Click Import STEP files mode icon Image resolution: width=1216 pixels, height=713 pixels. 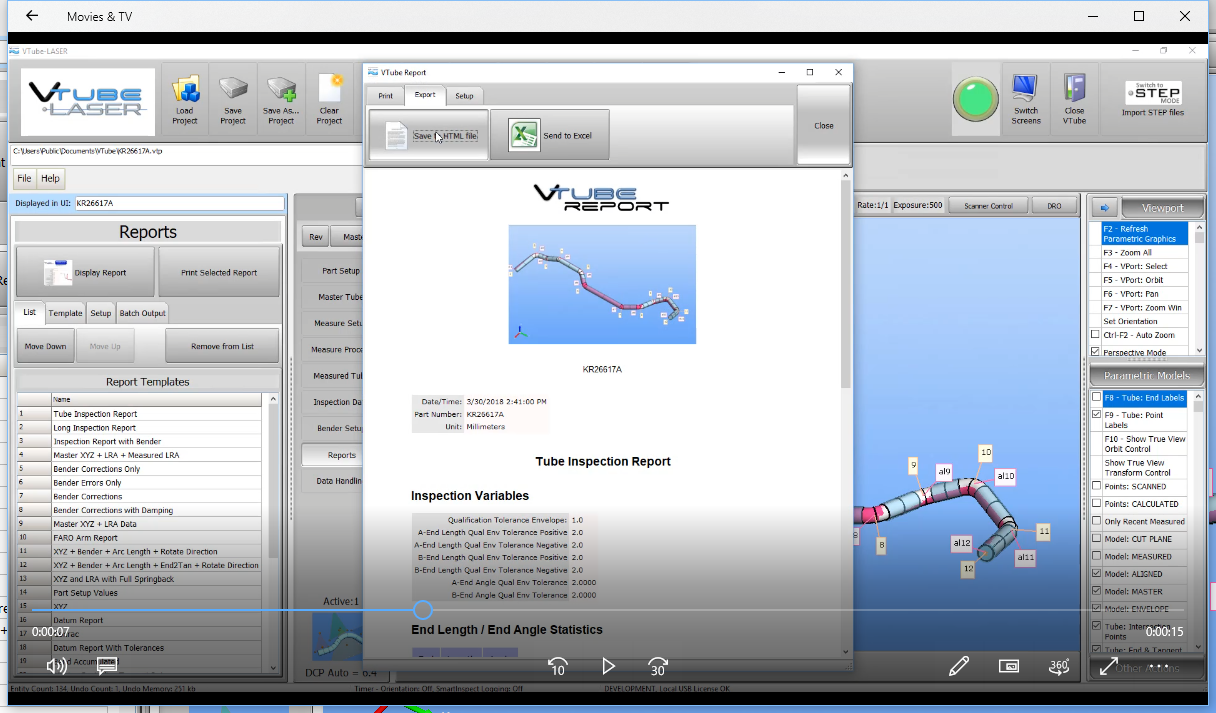[1152, 93]
